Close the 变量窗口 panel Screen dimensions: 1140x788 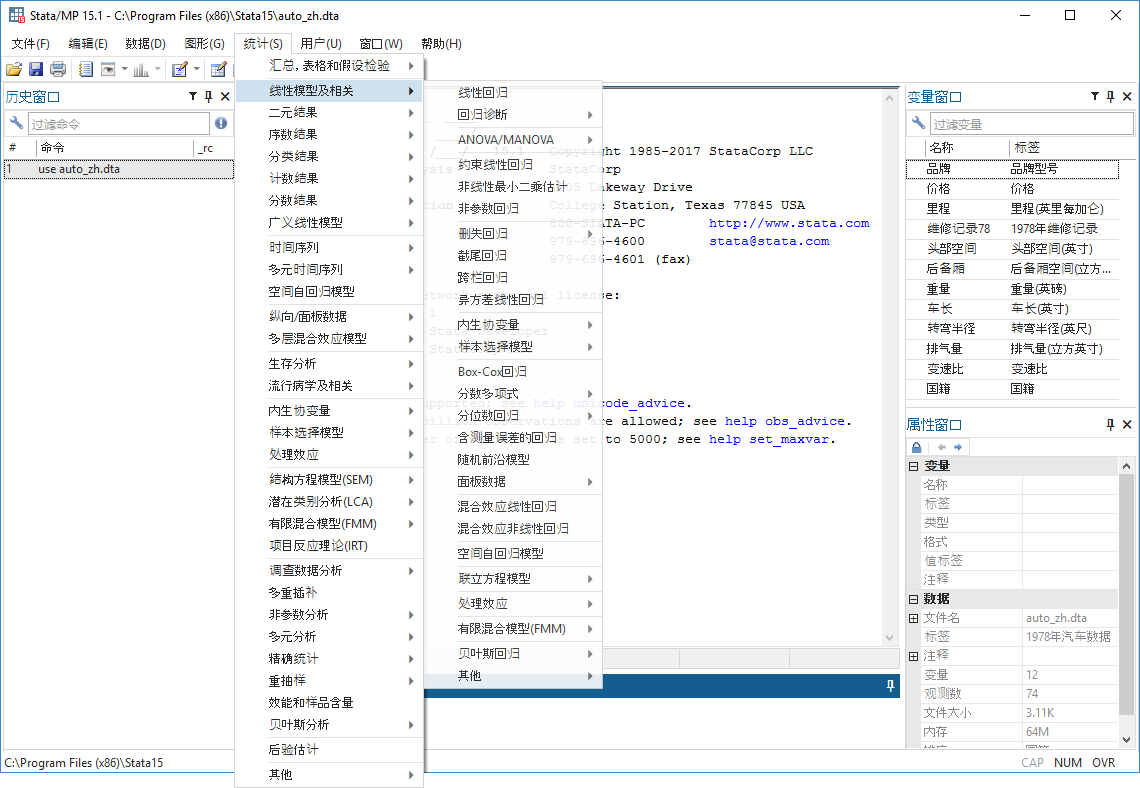coord(1127,96)
